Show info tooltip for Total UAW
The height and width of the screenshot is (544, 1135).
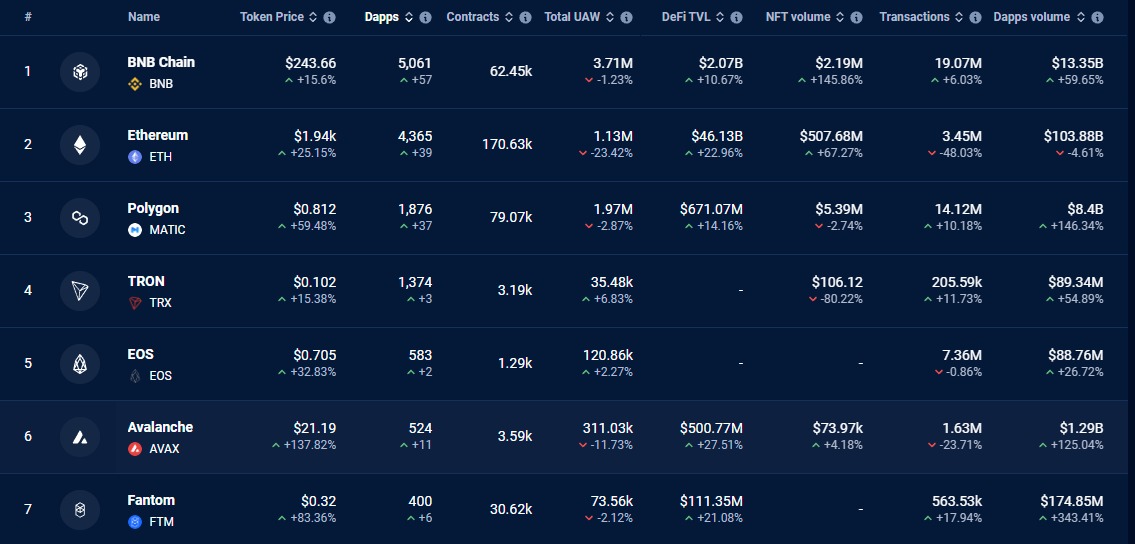(x=627, y=17)
